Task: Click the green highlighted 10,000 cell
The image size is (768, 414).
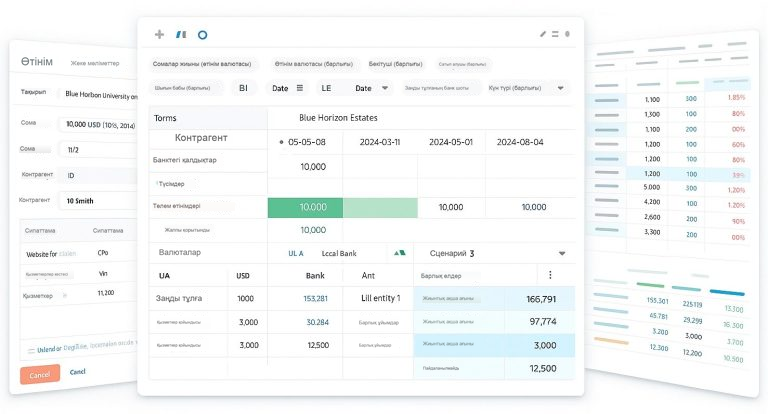Action: (305, 207)
